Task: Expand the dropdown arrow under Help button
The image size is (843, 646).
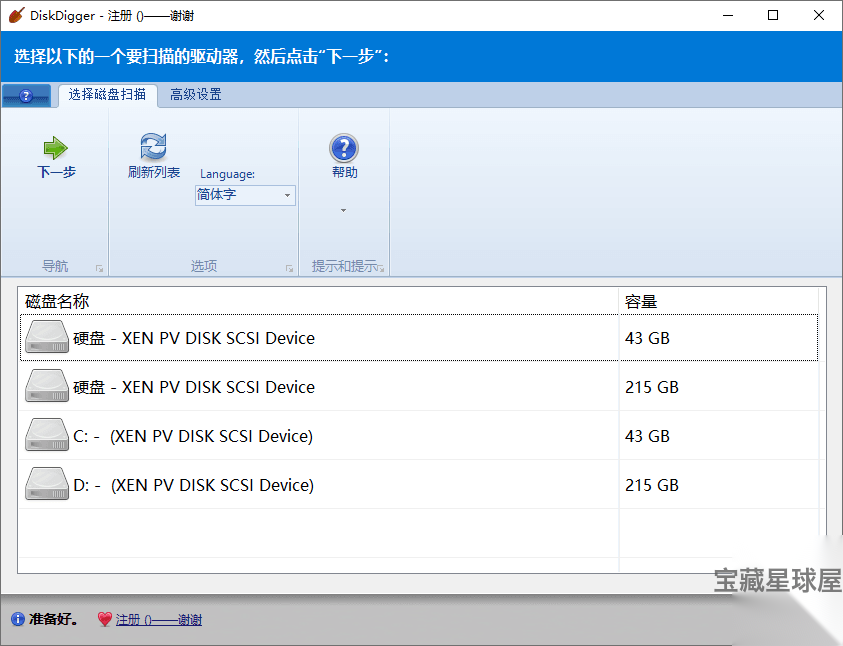Action: point(344,210)
